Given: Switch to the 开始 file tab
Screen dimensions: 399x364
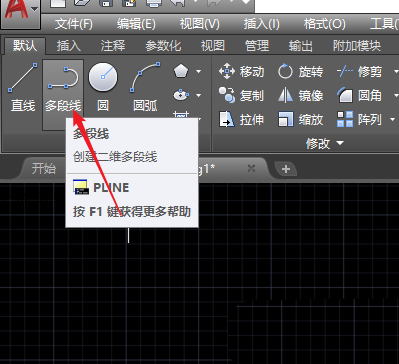Looking at the screenshot, I should tap(44, 169).
